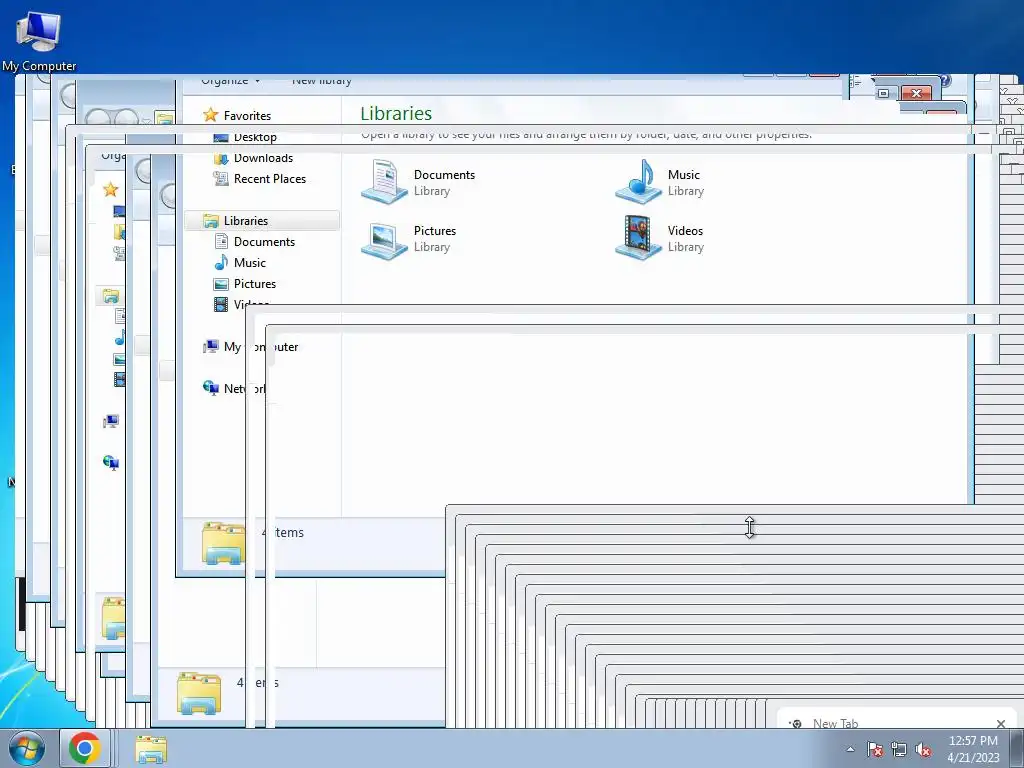The image size is (1024, 768).
Task: Open the Windows Start button
Action: [x=27, y=748]
